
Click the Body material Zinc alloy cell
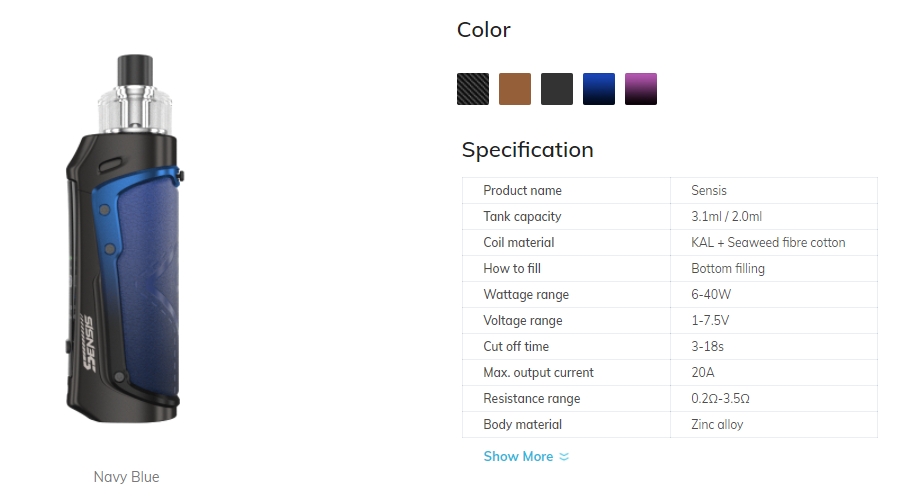click(x=774, y=424)
